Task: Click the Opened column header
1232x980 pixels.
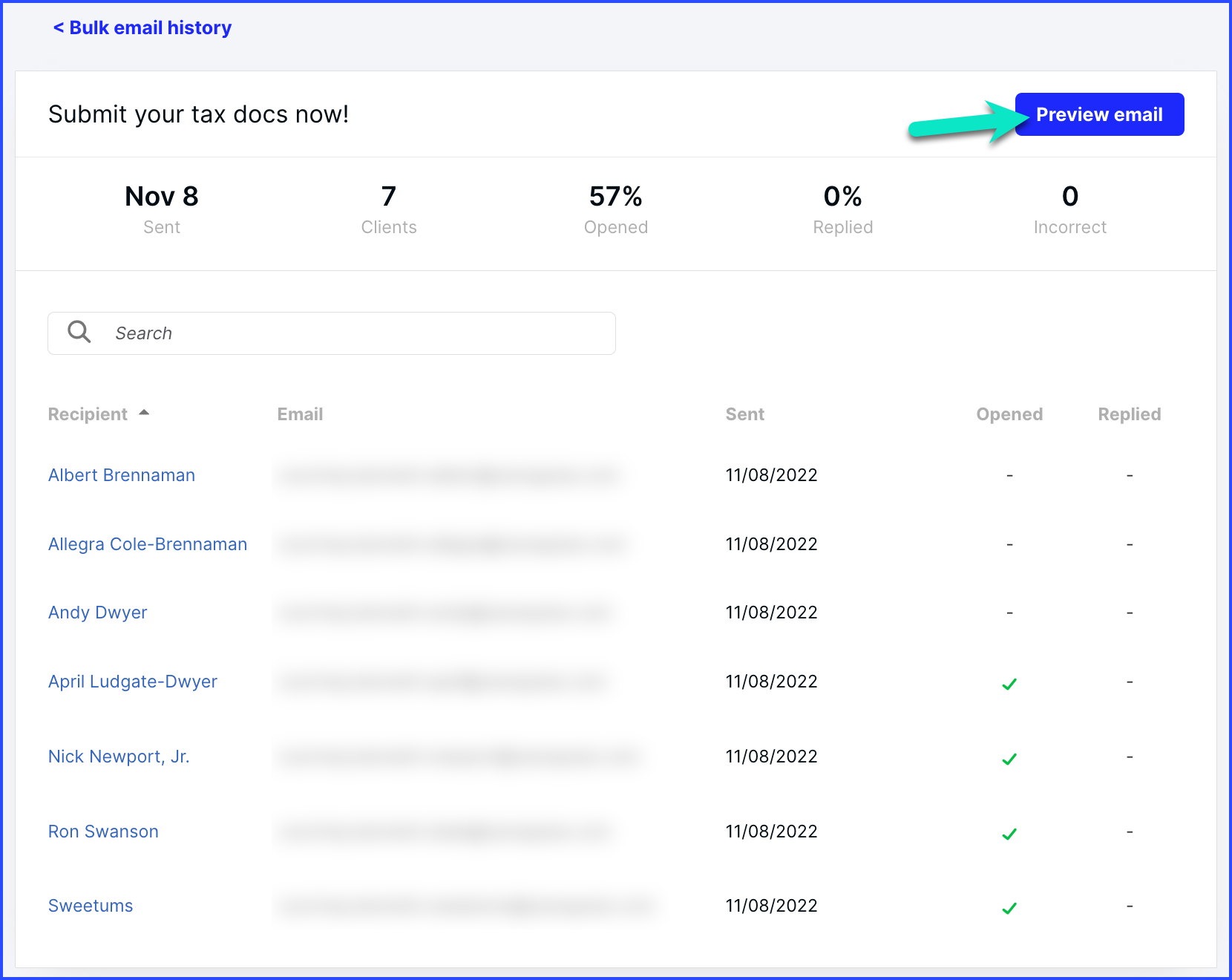Action: tap(1009, 414)
